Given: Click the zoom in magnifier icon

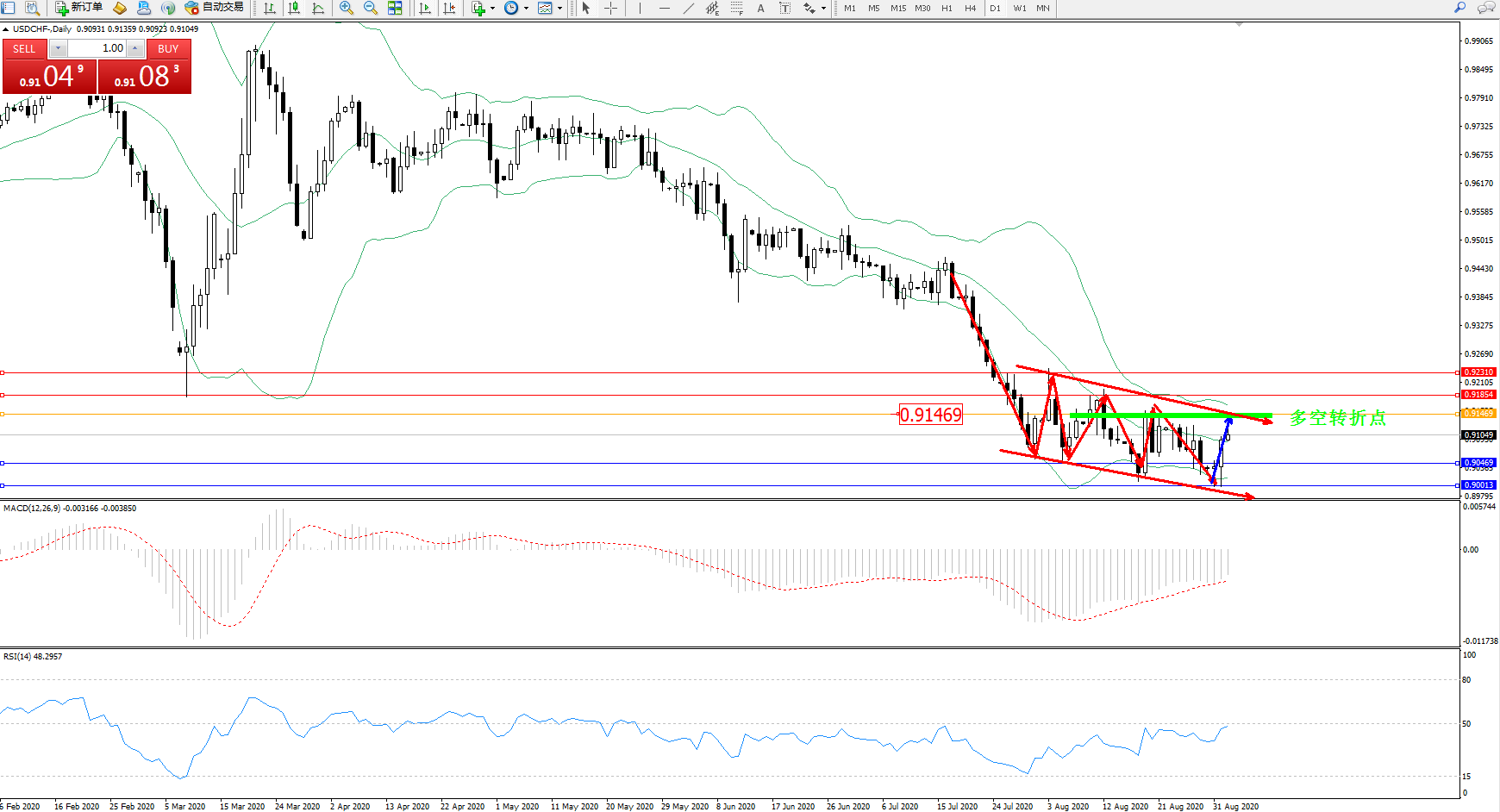Looking at the screenshot, I should coord(347,8).
